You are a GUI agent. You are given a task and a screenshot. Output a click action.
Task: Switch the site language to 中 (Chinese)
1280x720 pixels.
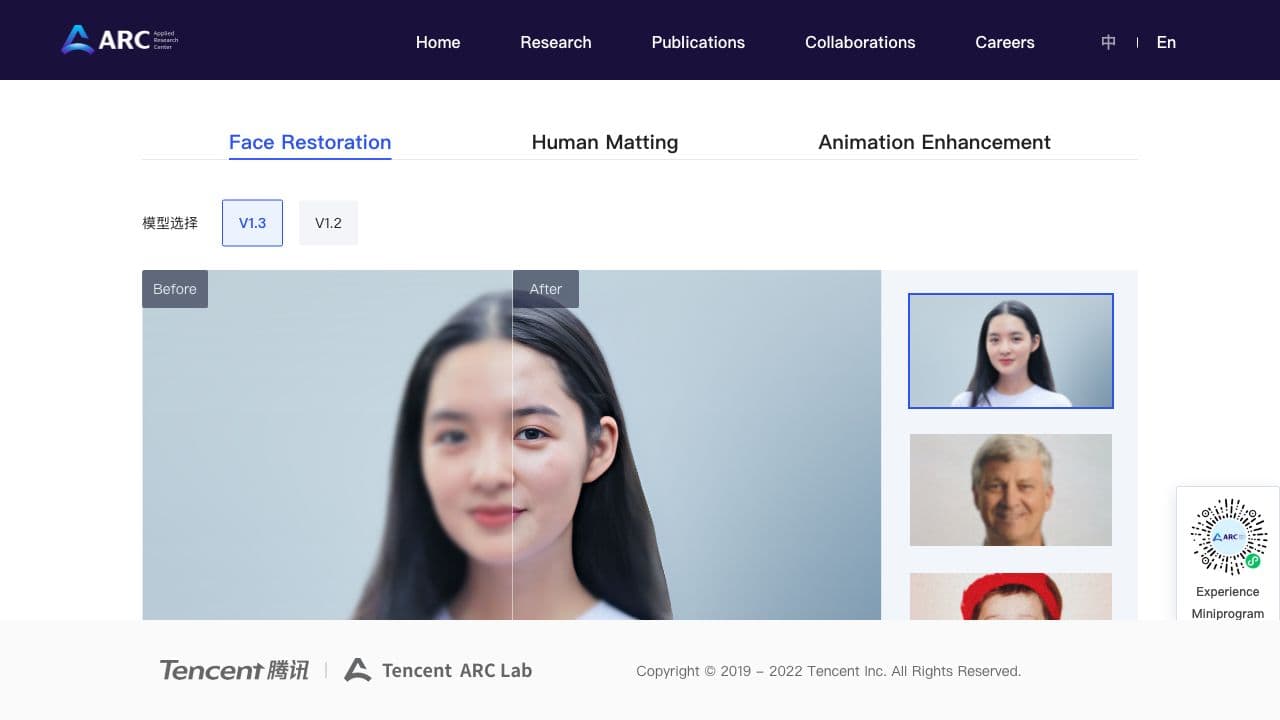click(1107, 42)
